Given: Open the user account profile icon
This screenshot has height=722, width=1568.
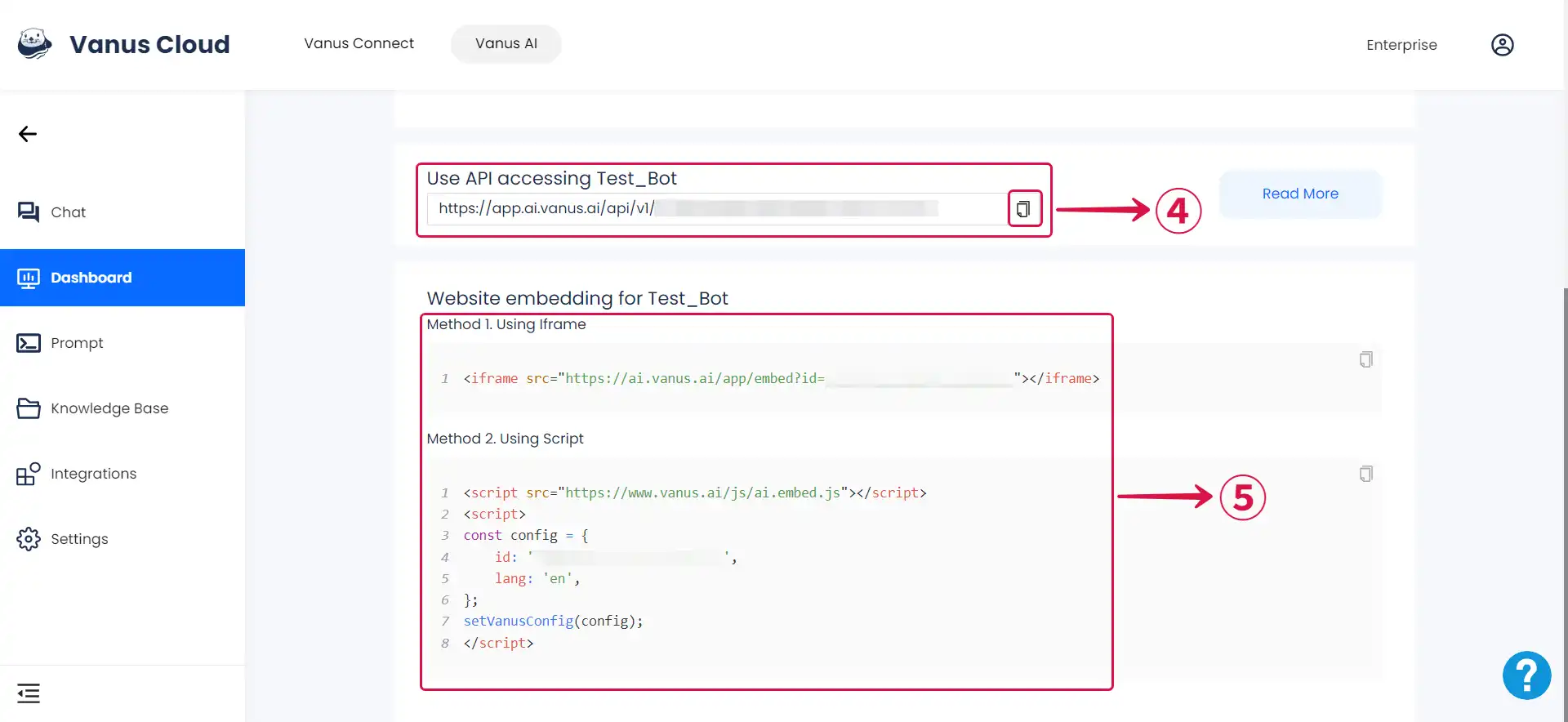Looking at the screenshot, I should (x=1503, y=45).
